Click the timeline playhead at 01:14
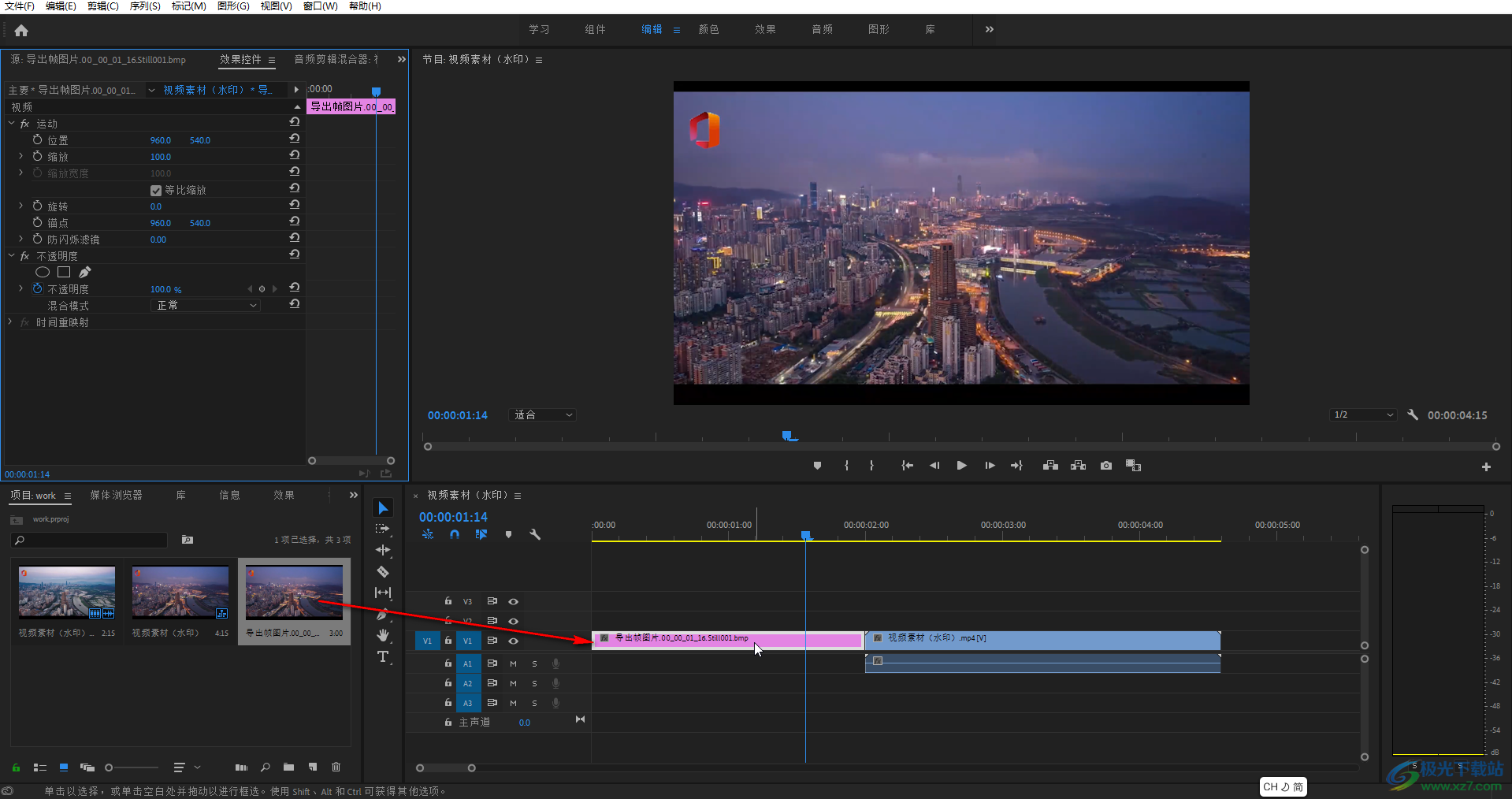 pyautogui.click(x=805, y=535)
